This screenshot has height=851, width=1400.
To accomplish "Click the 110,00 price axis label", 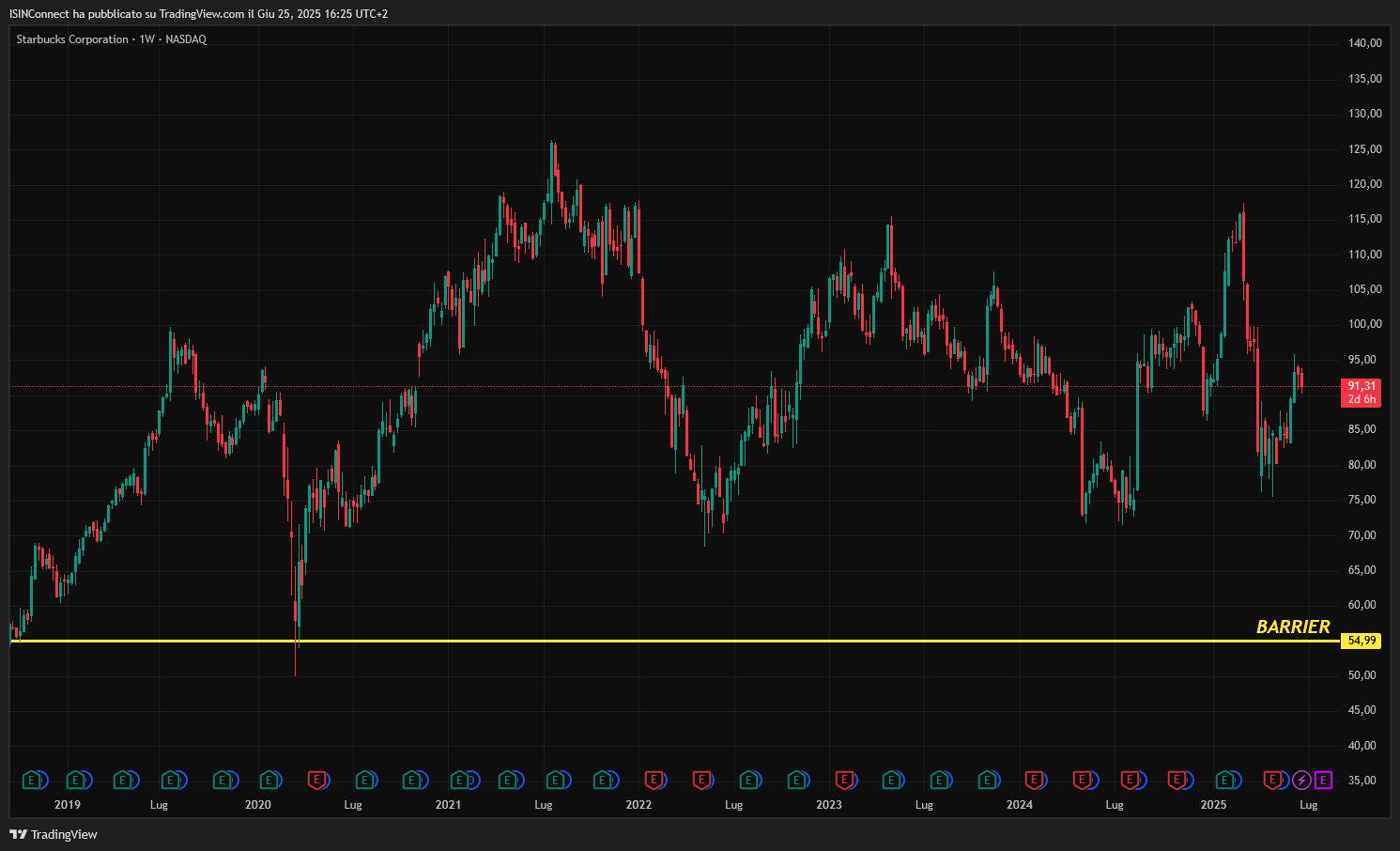I will tap(1365, 255).
